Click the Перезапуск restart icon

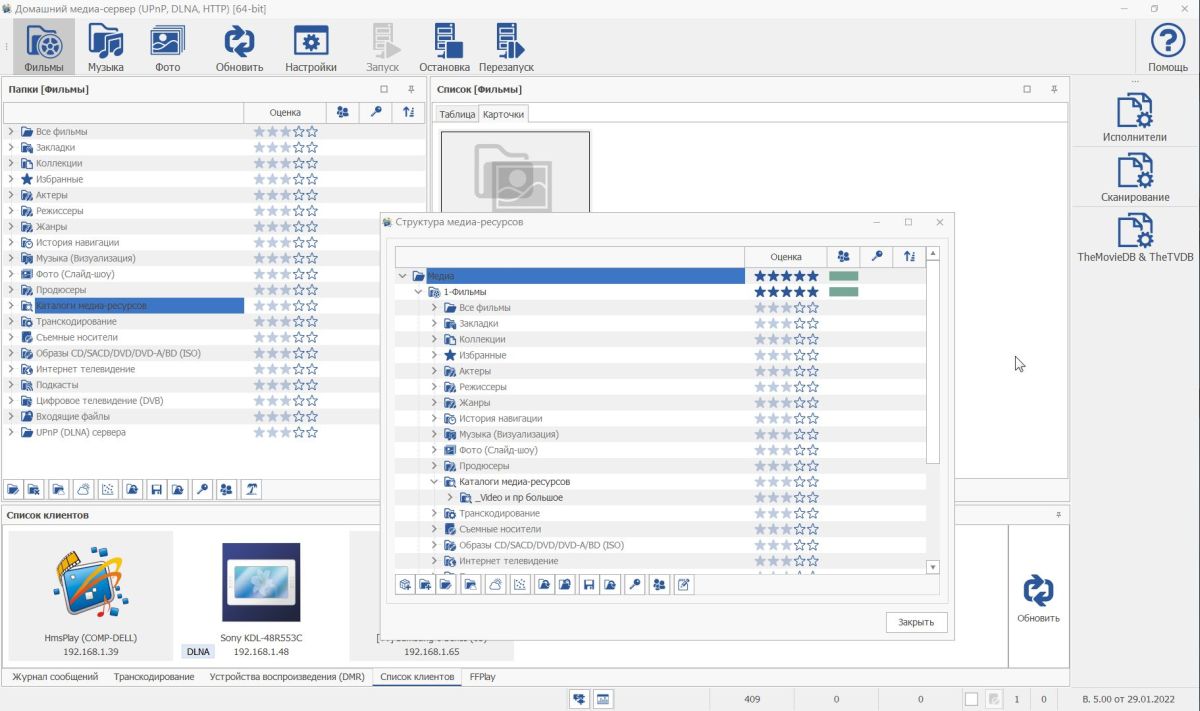[506, 47]
